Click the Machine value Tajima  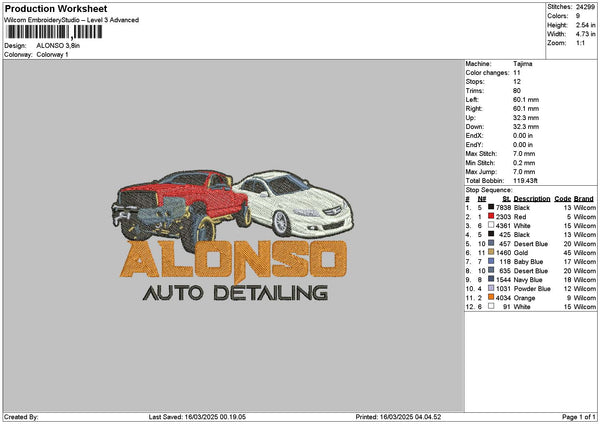522,62
